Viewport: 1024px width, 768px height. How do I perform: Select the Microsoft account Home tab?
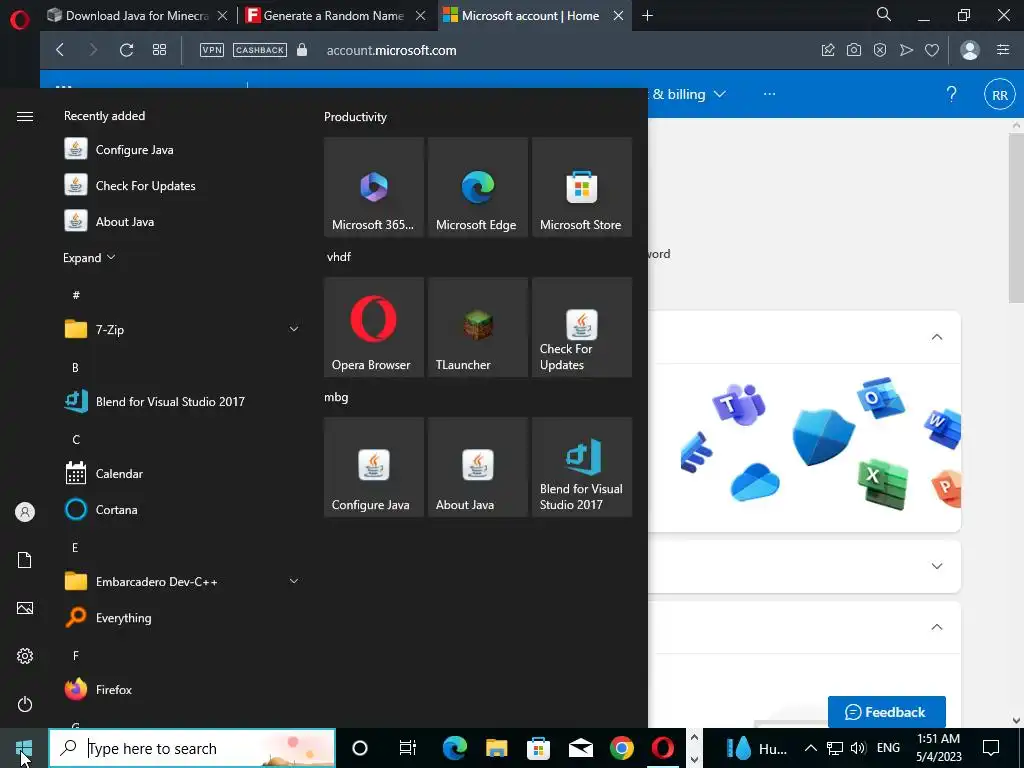click(x=530, y=16)
